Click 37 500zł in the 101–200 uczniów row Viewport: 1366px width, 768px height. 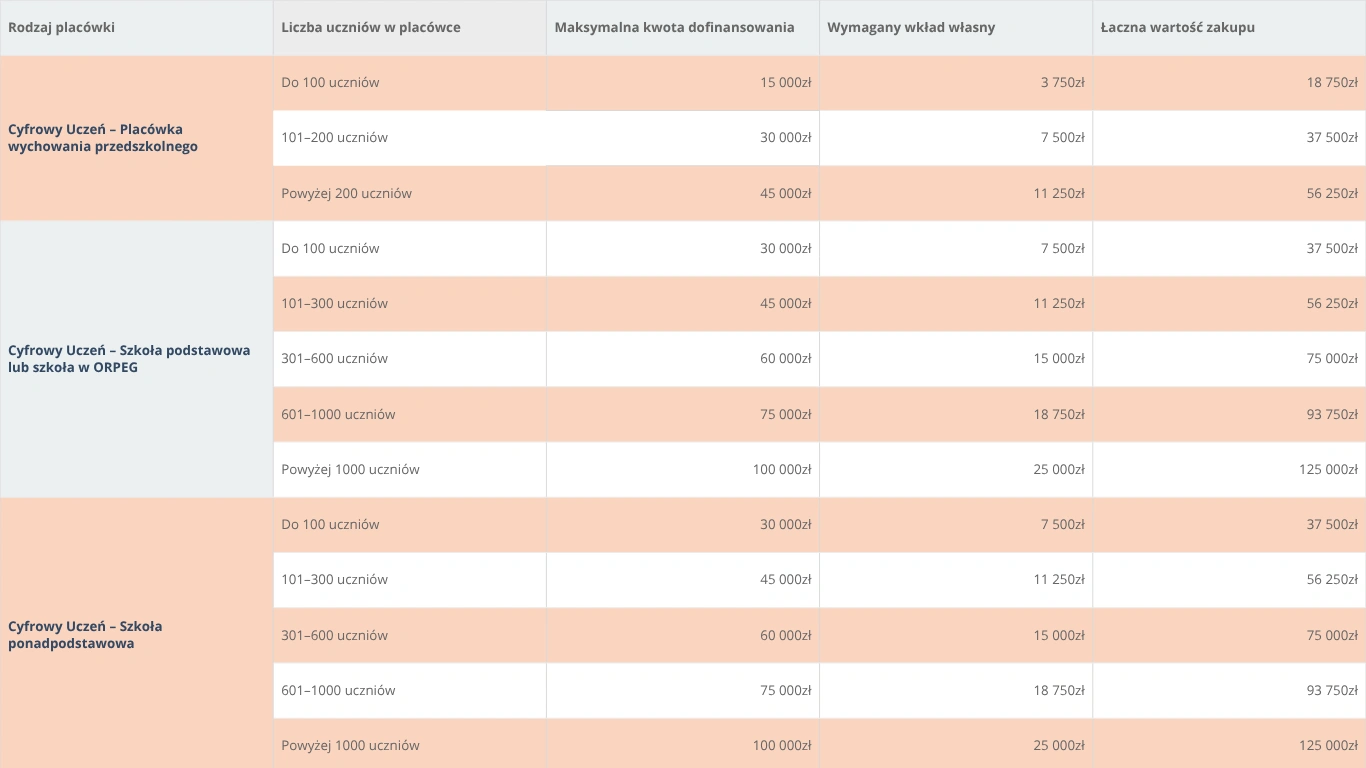click(x=1229, y=138)
